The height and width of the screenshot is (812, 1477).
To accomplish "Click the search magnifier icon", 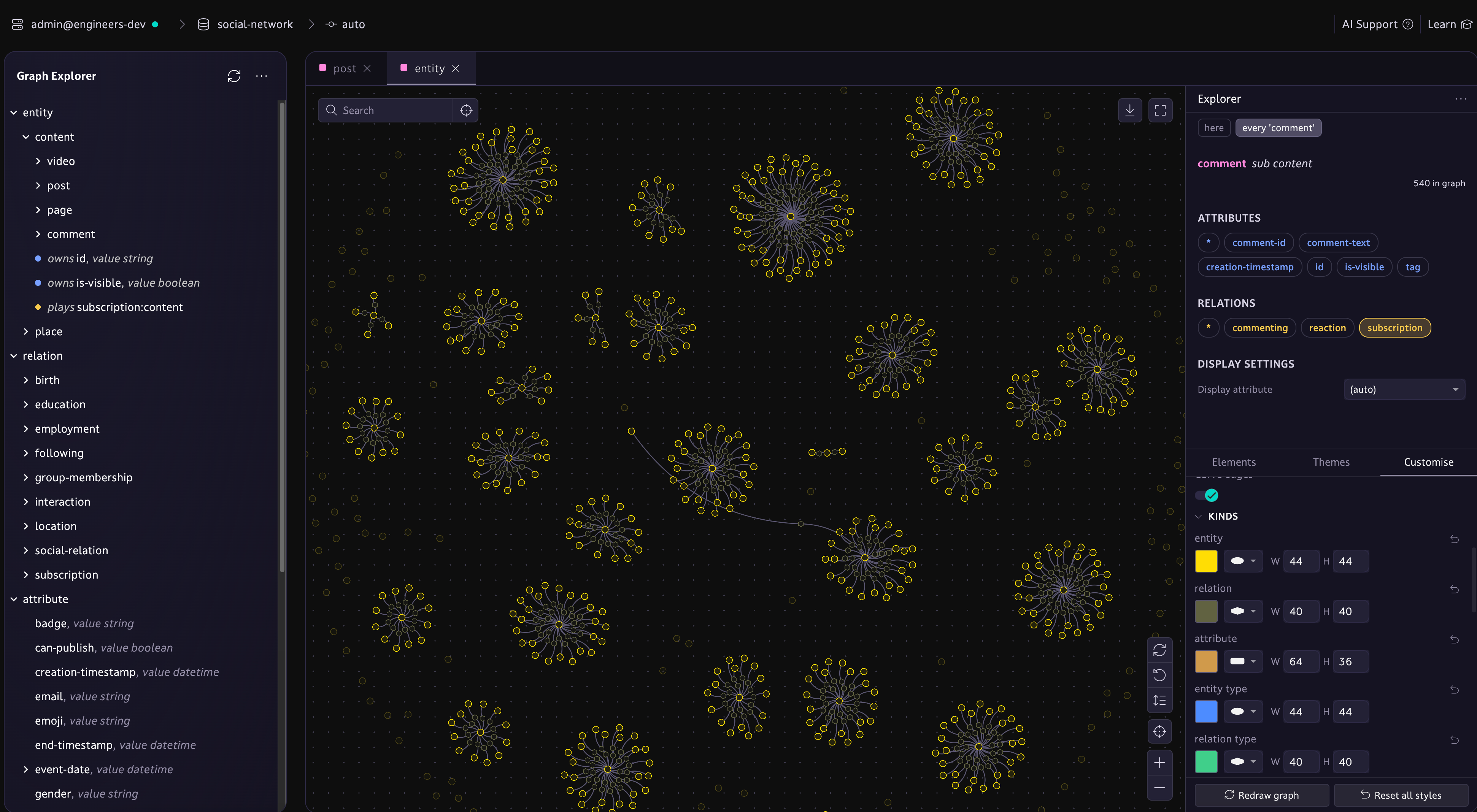I will [331, 110].
